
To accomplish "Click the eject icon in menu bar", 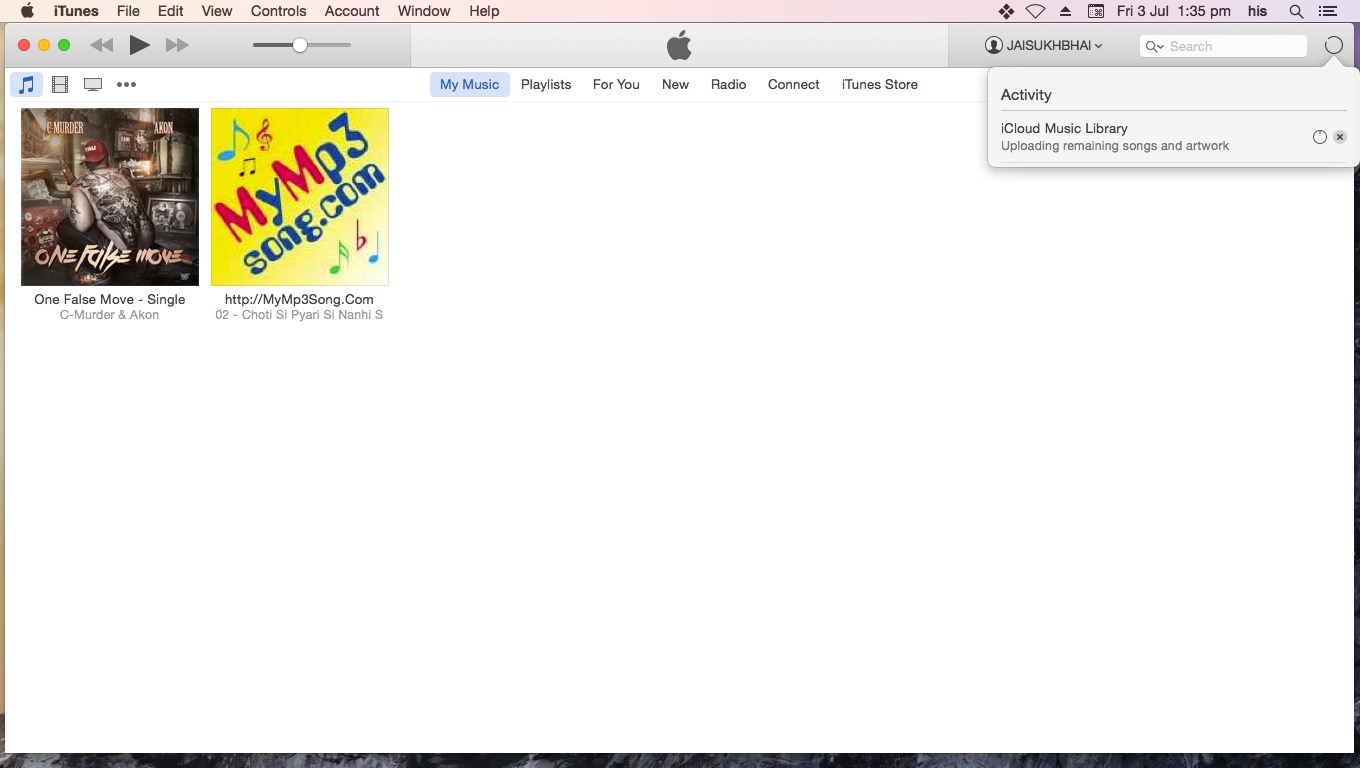I will 1066,11.
